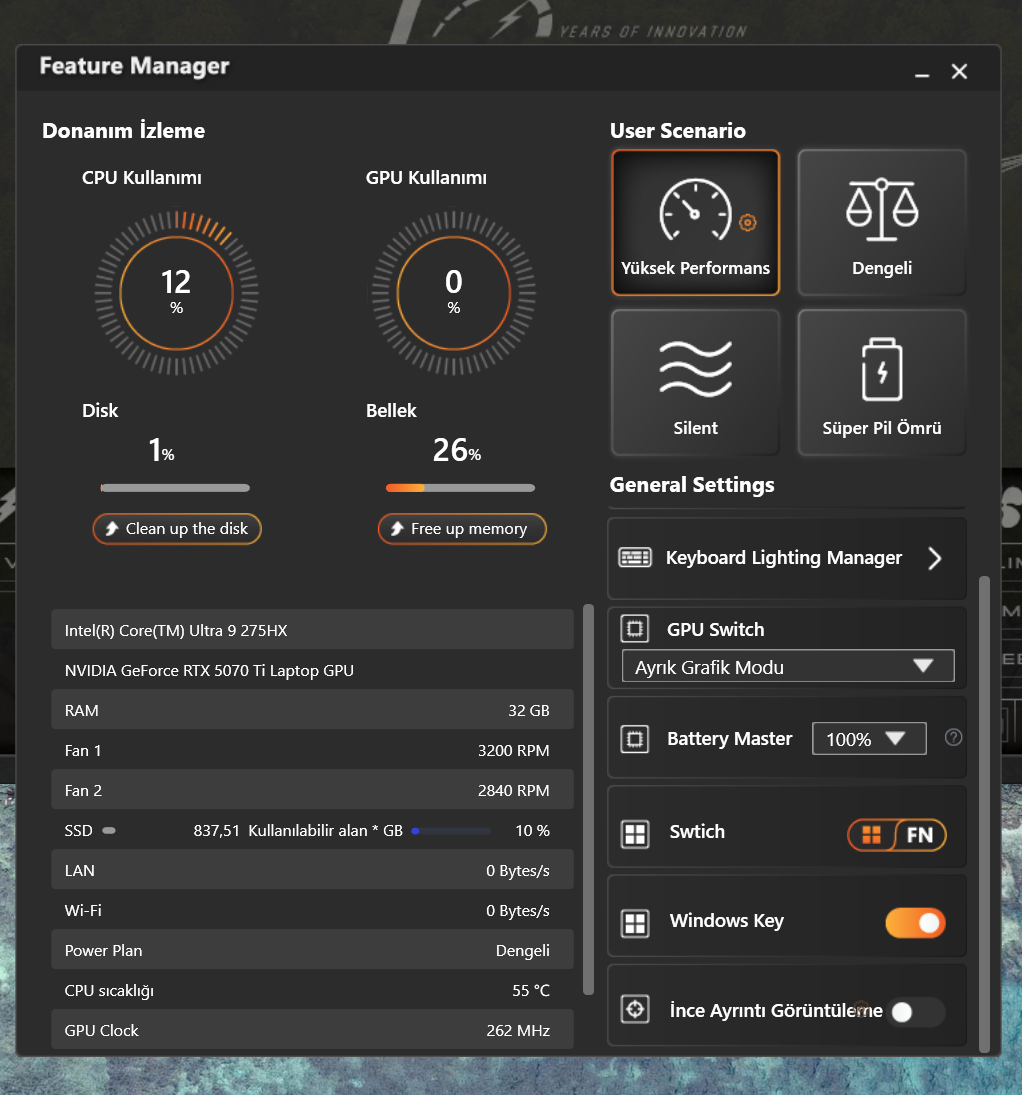Click the User Scenario heading
This screenshot has width=1022, height=1095.
click(678, 131)
